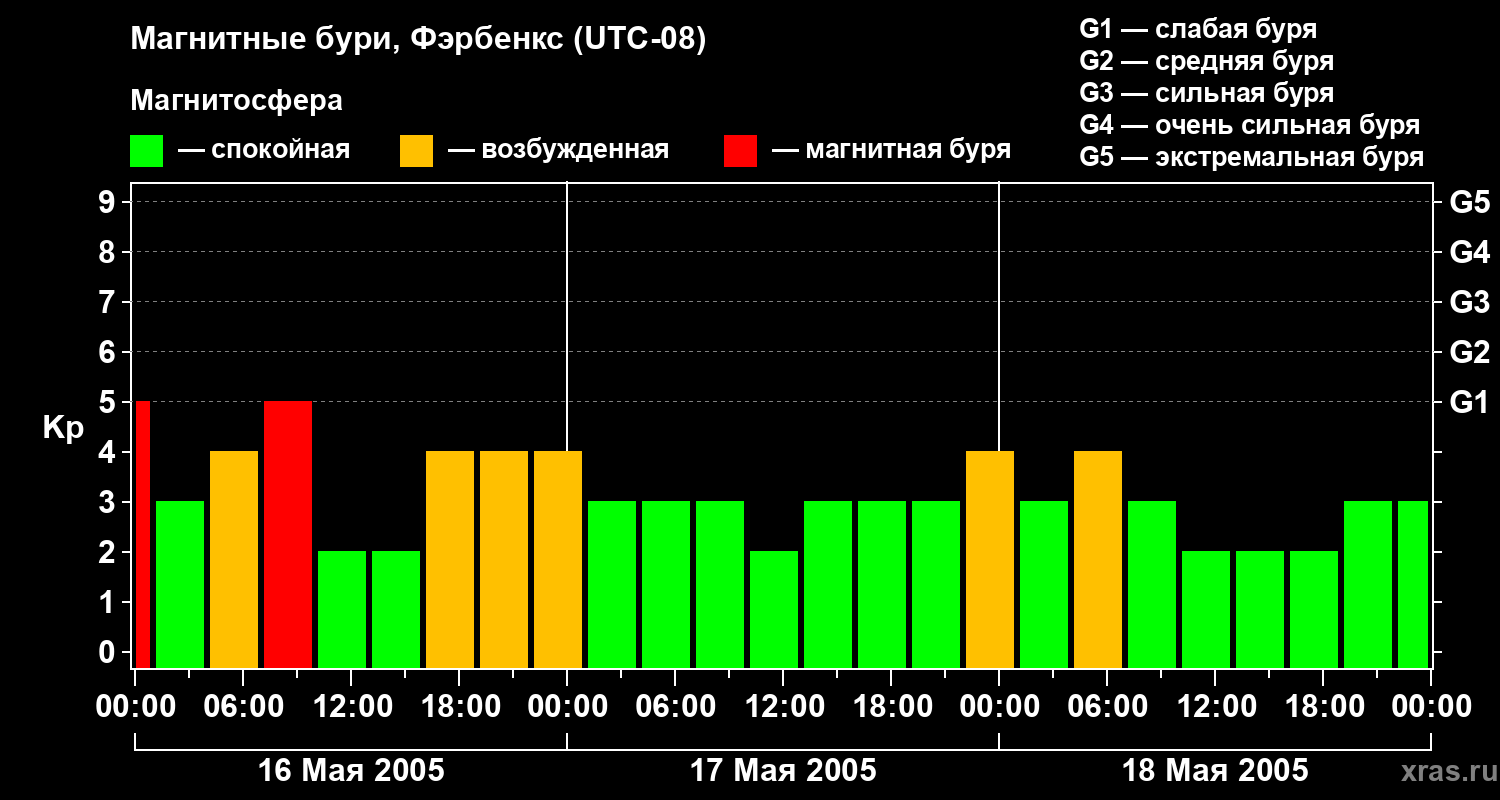The width and height of the screenshot is (1500, 800).
Task: Click the '18 Мая 2005' date label
Action: 1215,770
